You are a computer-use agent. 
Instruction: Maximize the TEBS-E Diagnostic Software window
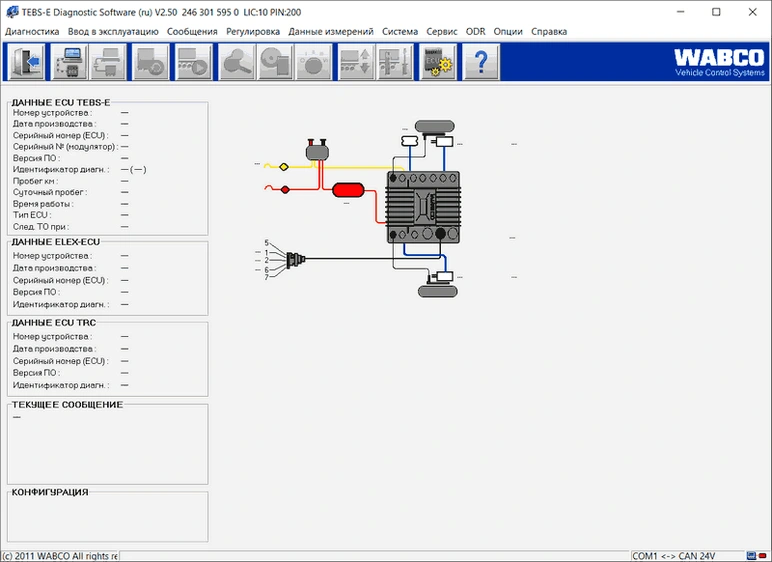(x=716, y=12)
